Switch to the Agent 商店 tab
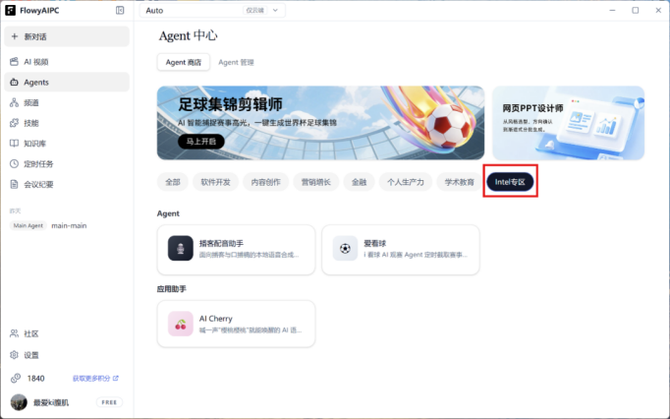 tap(183, 62)
